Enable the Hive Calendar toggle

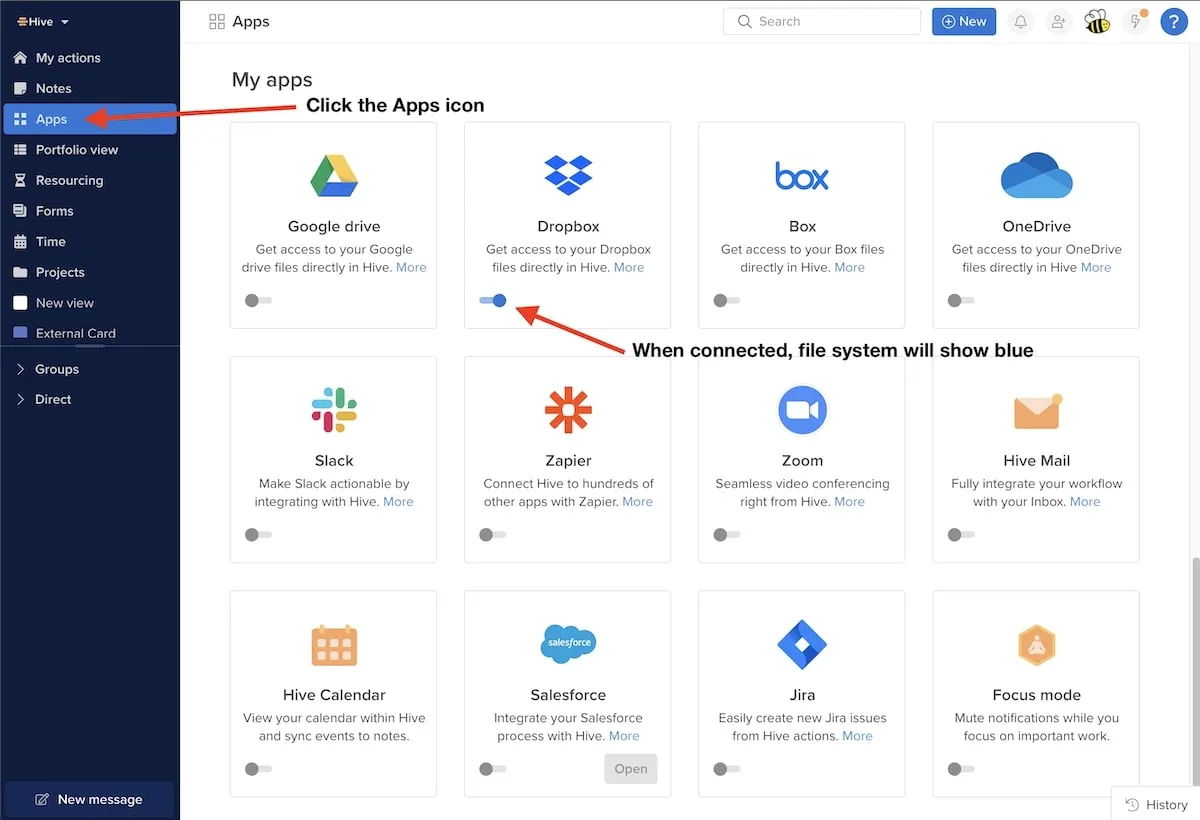[x=258, y=769]
